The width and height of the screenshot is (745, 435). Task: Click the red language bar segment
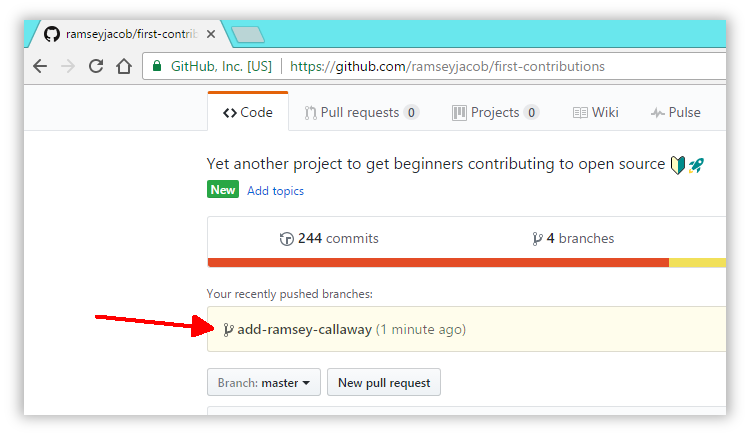[438, 263]
